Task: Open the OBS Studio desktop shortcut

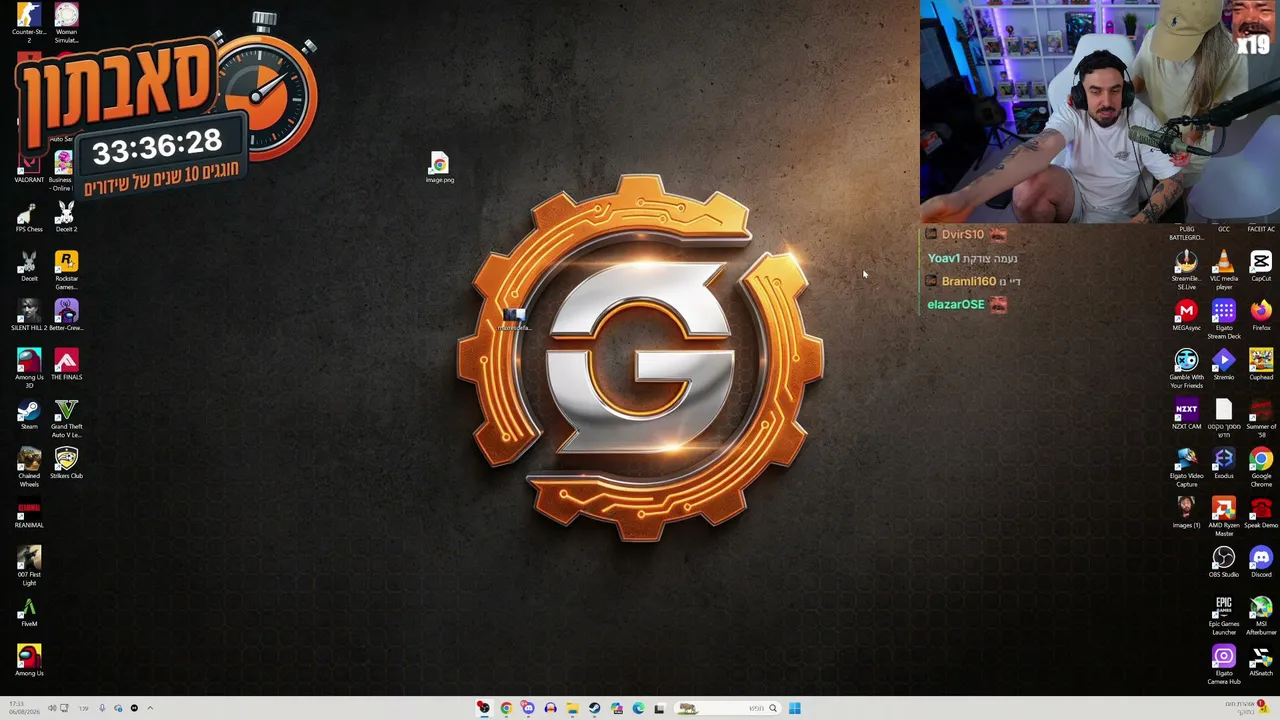Action: point(1224,561)
